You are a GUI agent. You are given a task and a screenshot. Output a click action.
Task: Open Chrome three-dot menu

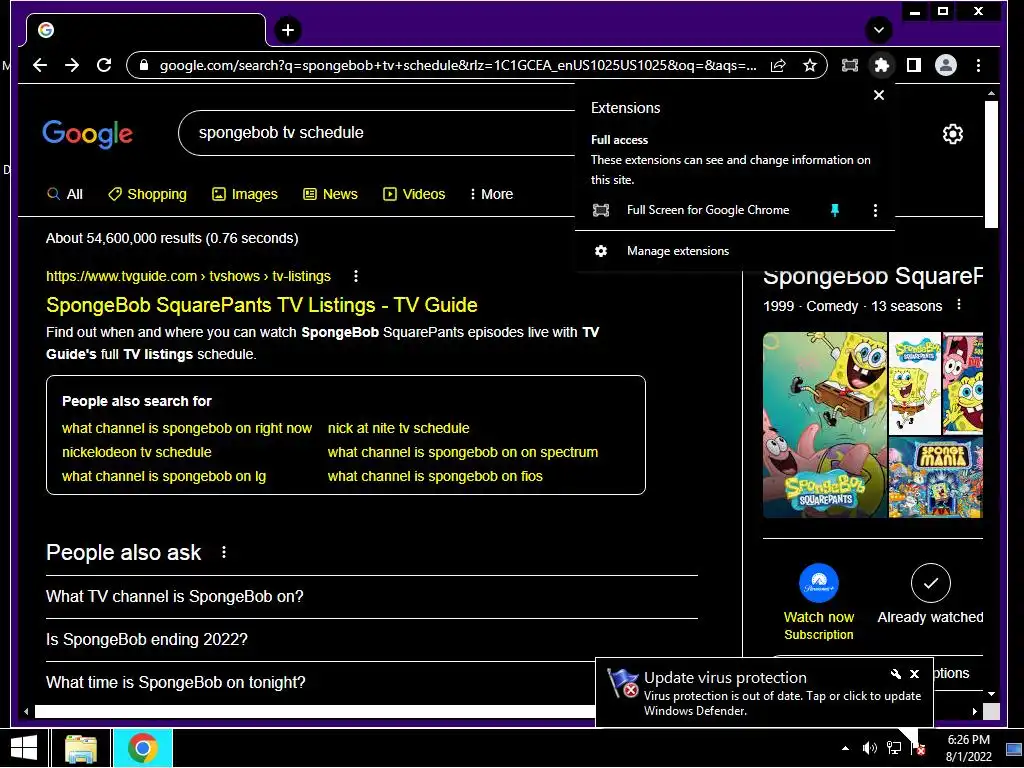point(978,65)
